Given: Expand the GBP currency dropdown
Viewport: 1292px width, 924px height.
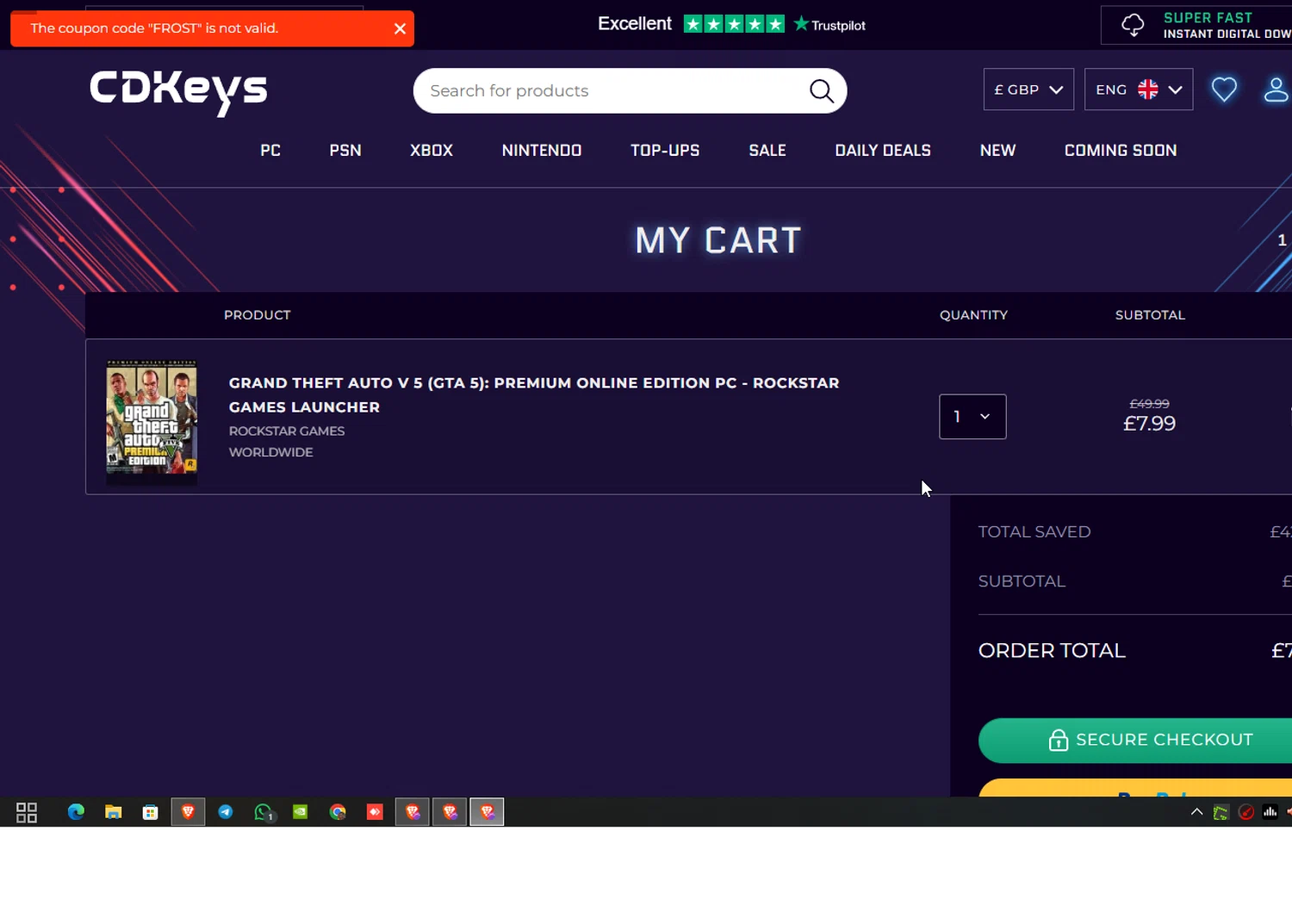Looking at the screenshot, I should 1028,90.
